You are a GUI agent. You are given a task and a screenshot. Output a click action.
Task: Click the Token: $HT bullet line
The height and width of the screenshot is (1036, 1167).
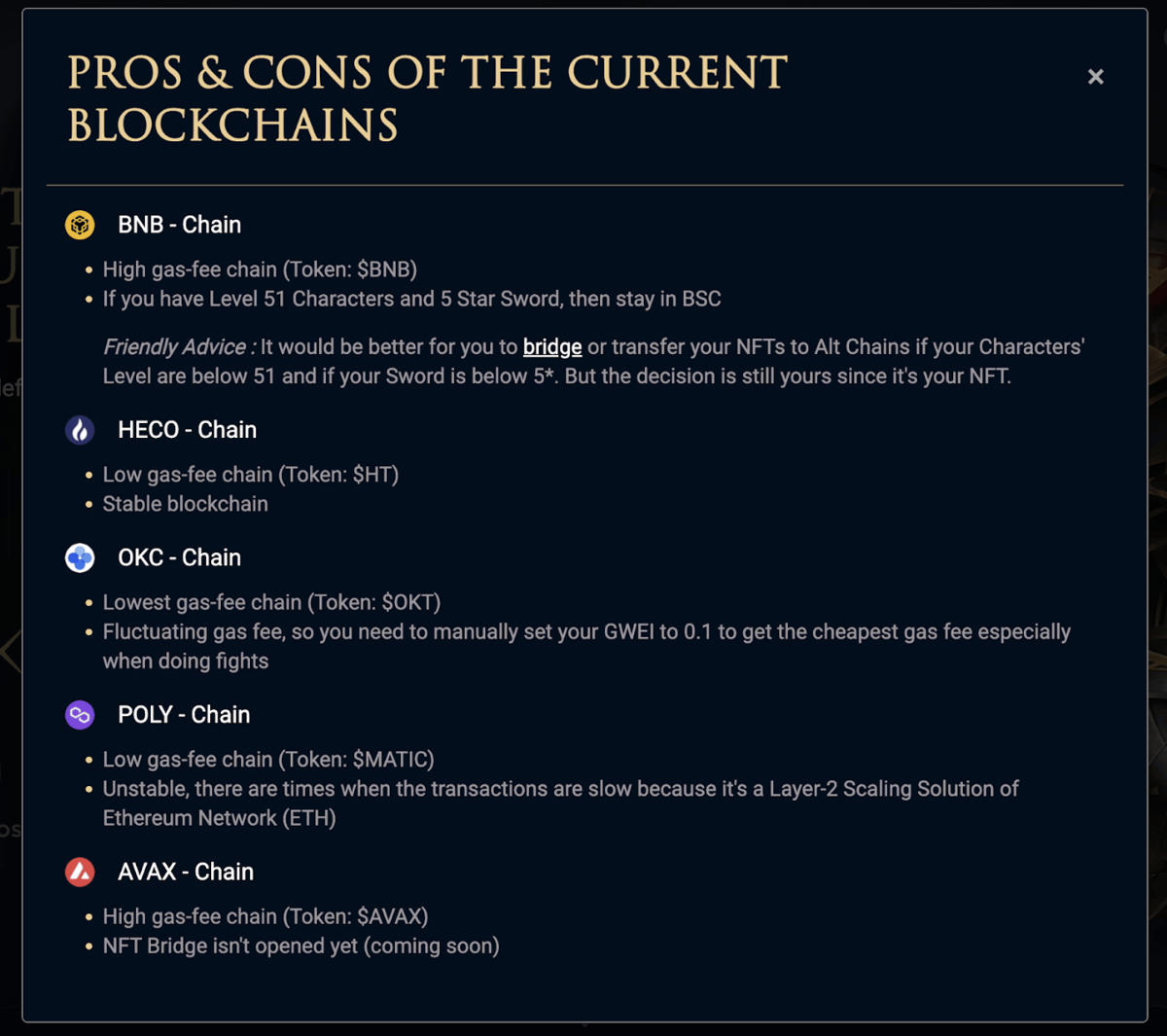[251, 475]
